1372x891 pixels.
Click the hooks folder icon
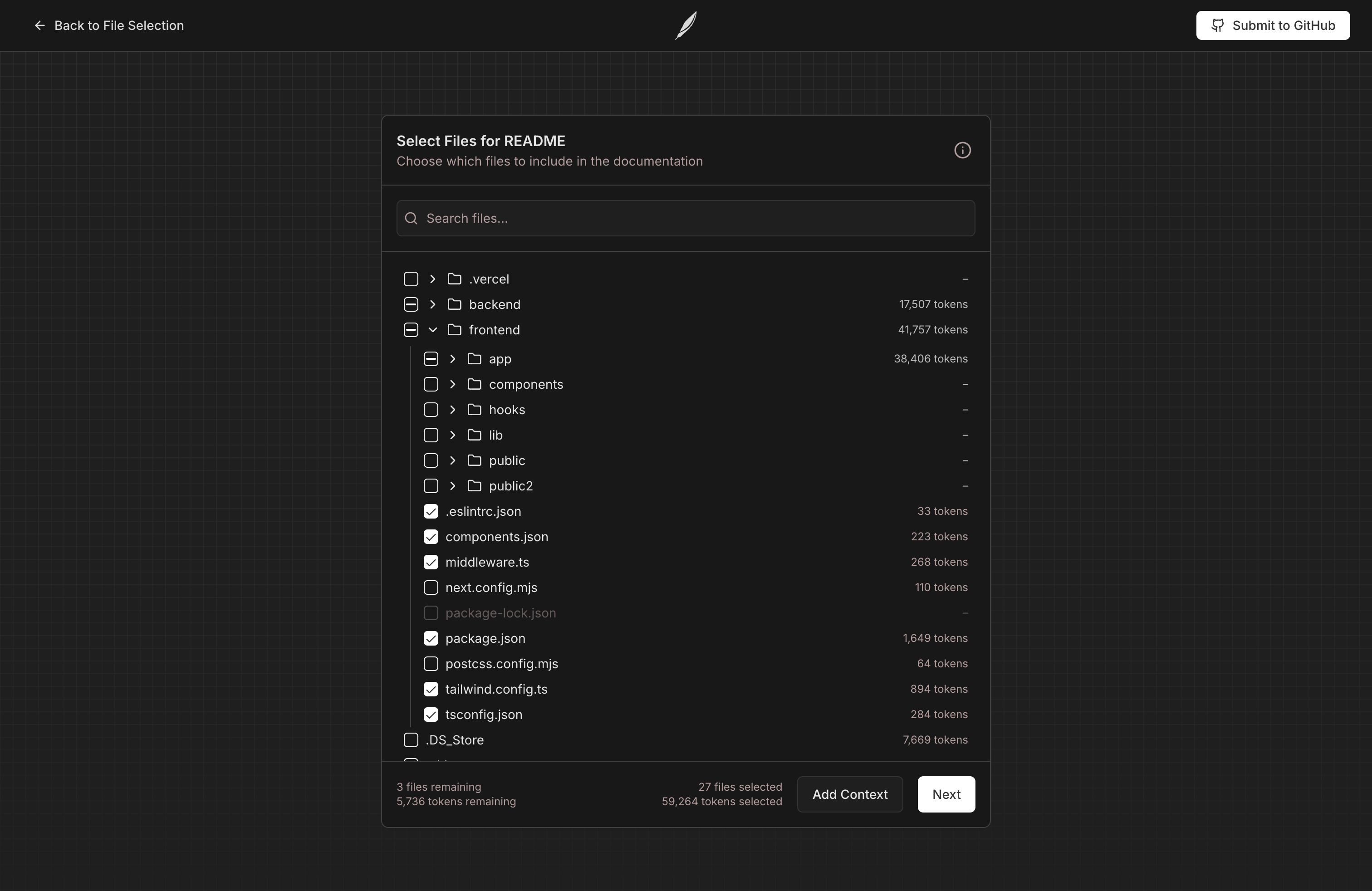[x=475, y=410]
